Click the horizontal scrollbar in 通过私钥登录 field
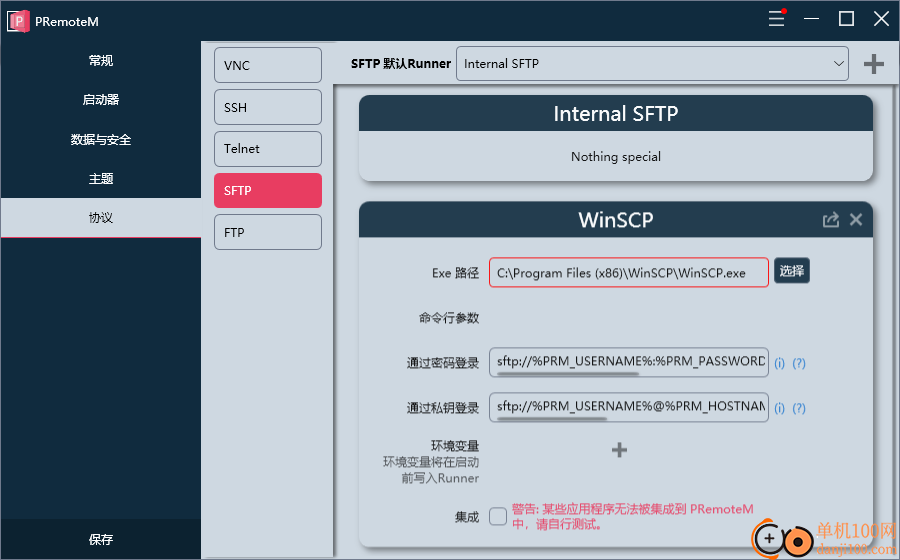Image resolution: width=900 pixels, height=560 pixels. 552,419
